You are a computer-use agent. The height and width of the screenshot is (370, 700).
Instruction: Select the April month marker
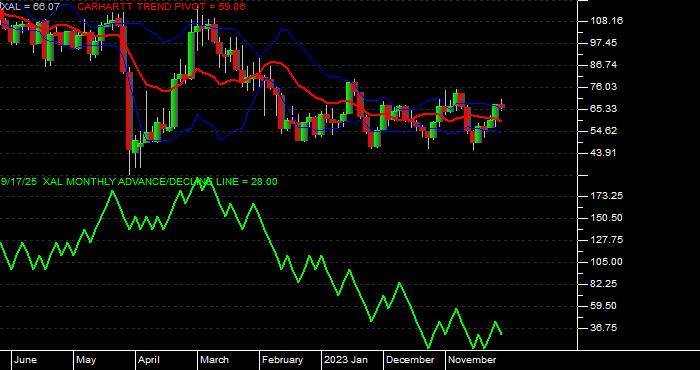[148, 360]
